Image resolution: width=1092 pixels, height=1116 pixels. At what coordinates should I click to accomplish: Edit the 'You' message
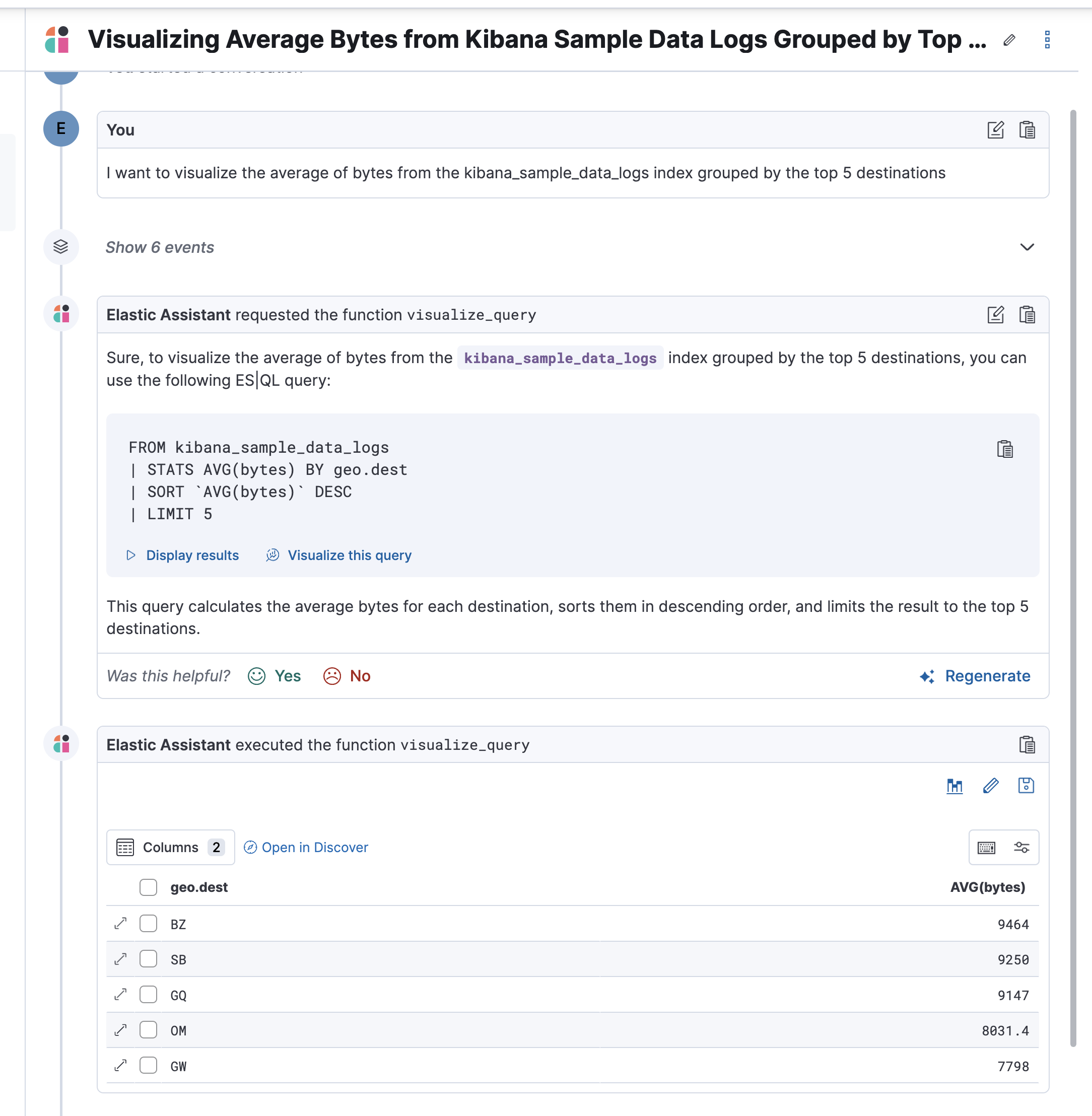pos(996,129)
